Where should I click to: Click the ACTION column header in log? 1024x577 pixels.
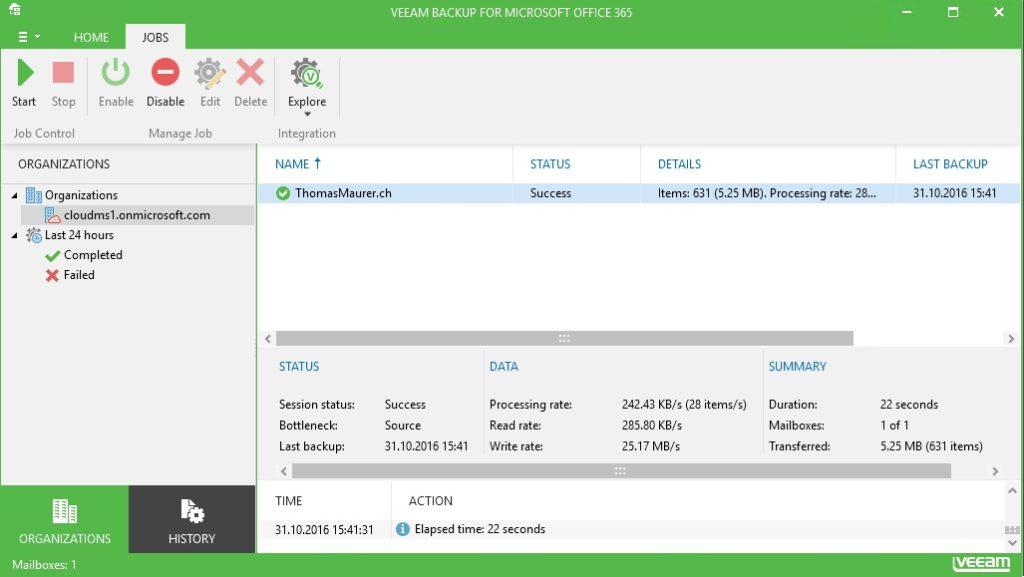pos(430,501)
